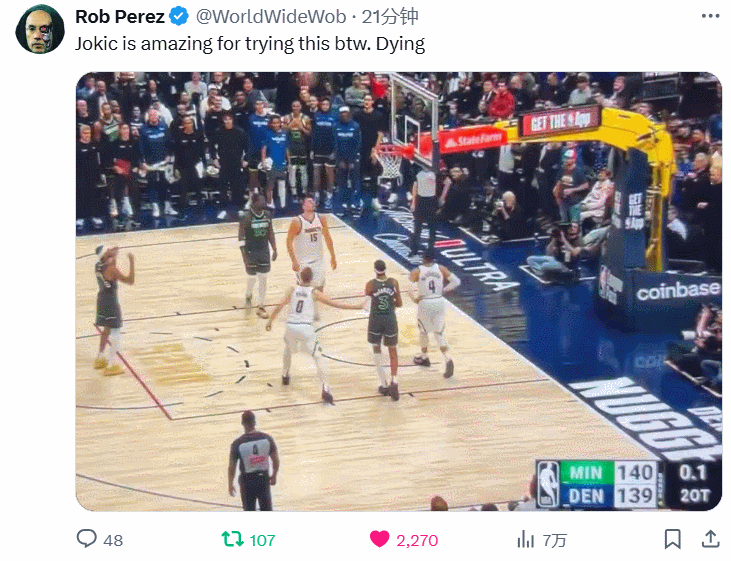View analytics via bar chart icon
731x561 pixels.
525,539
